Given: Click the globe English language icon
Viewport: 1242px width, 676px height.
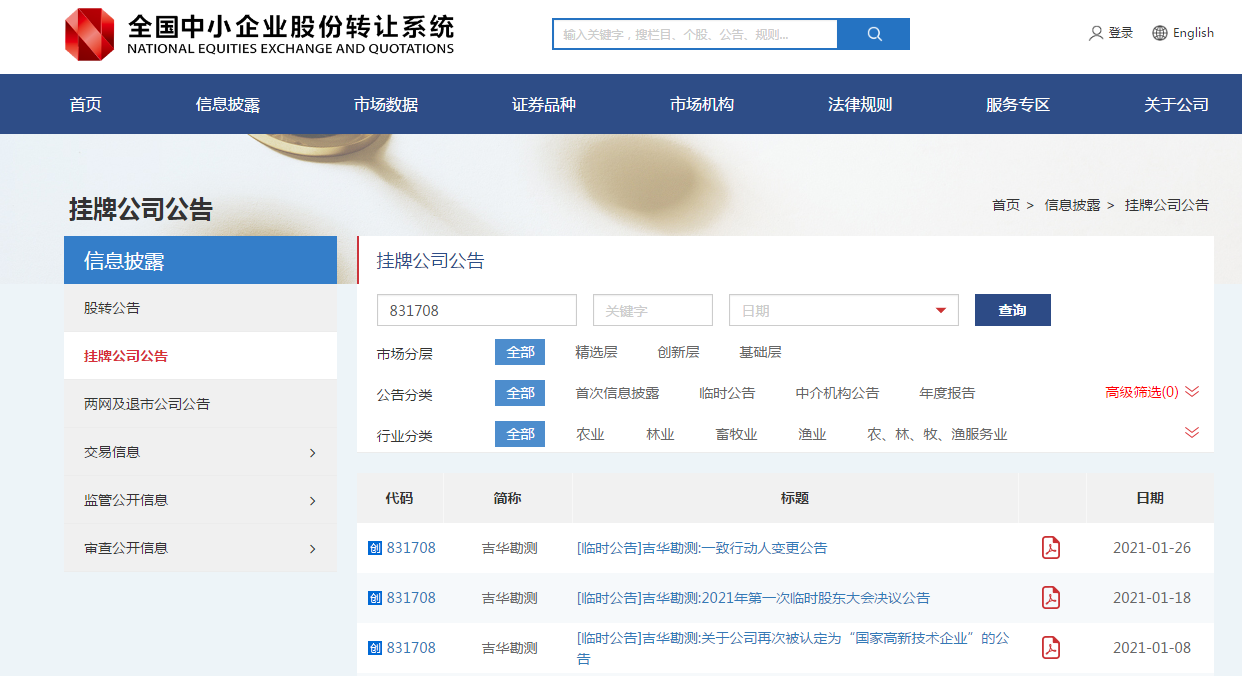Looking at the screenshot, I should pyautogui.click(x=1160, y=33).
